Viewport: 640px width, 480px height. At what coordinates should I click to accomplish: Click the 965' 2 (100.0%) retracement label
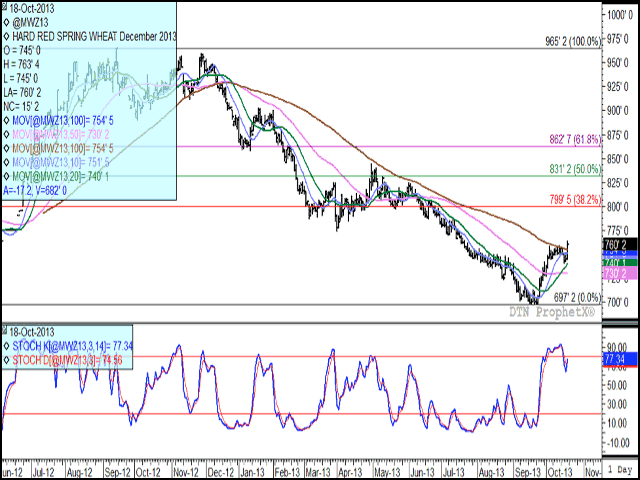pos(573,41)
